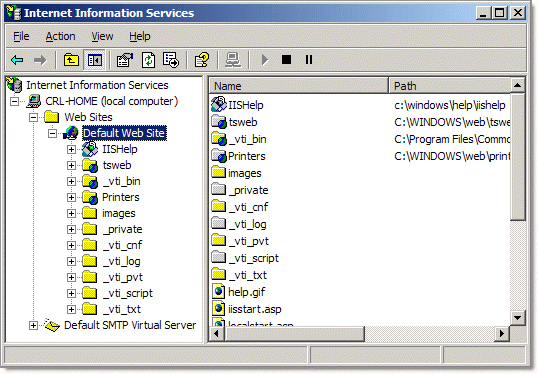Expand _vti_script in the tree

point(71,294)
